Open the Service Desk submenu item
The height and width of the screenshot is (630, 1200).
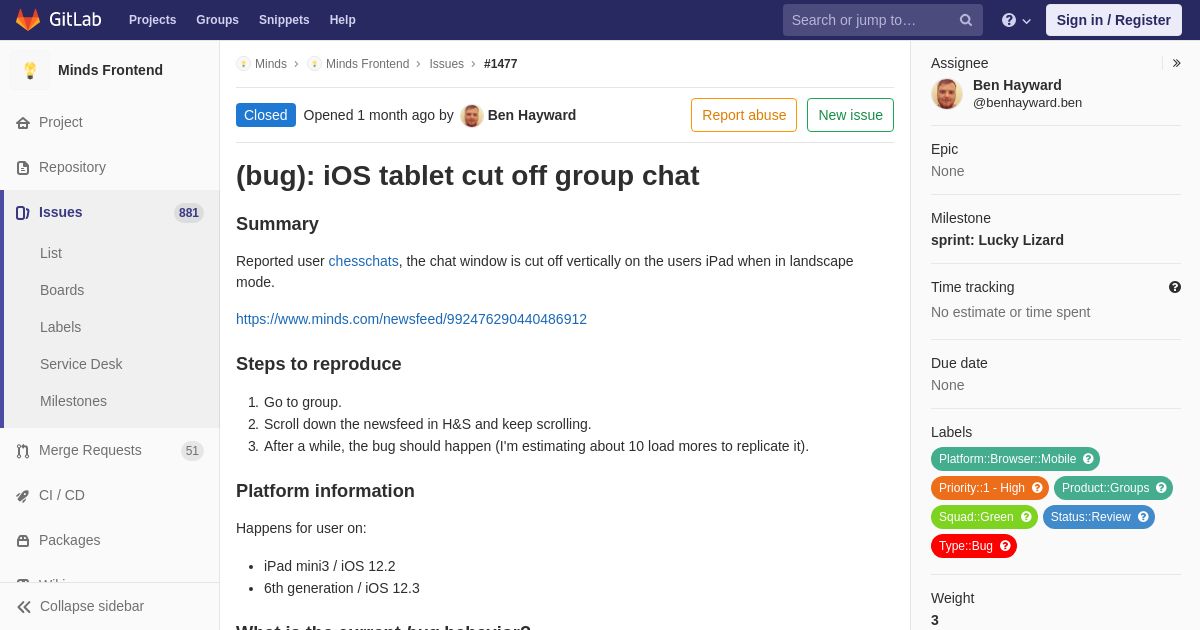click(x=81, y=364)
